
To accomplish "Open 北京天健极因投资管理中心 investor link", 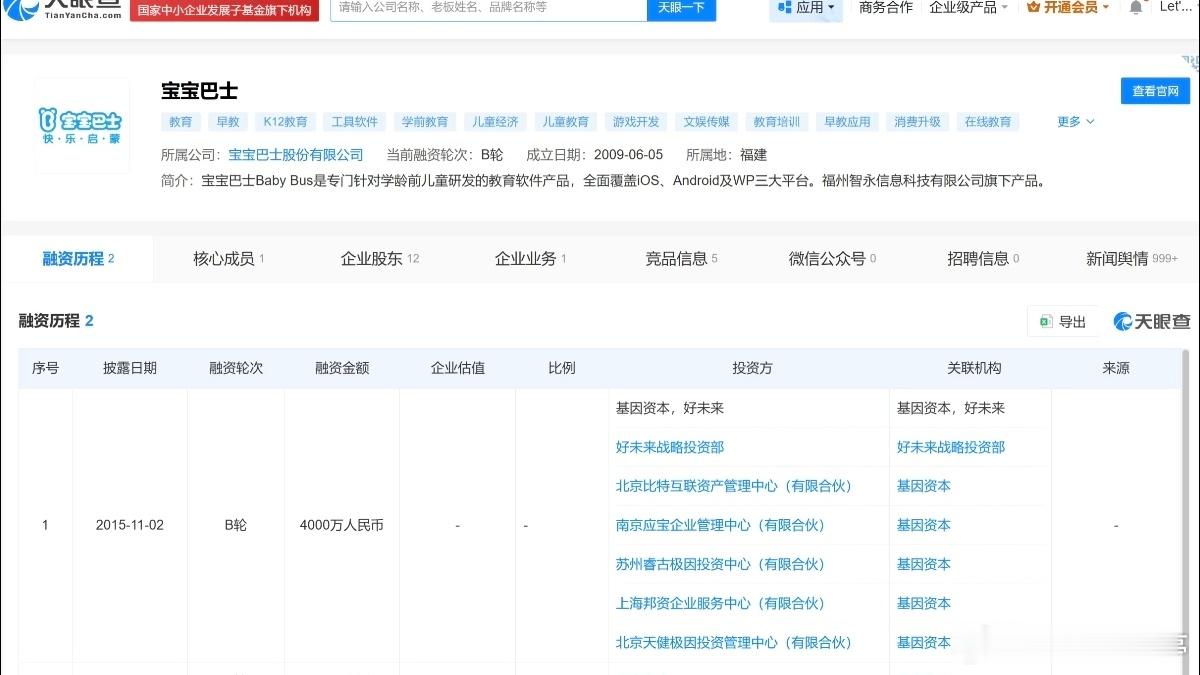I will (x=734, y=642).
